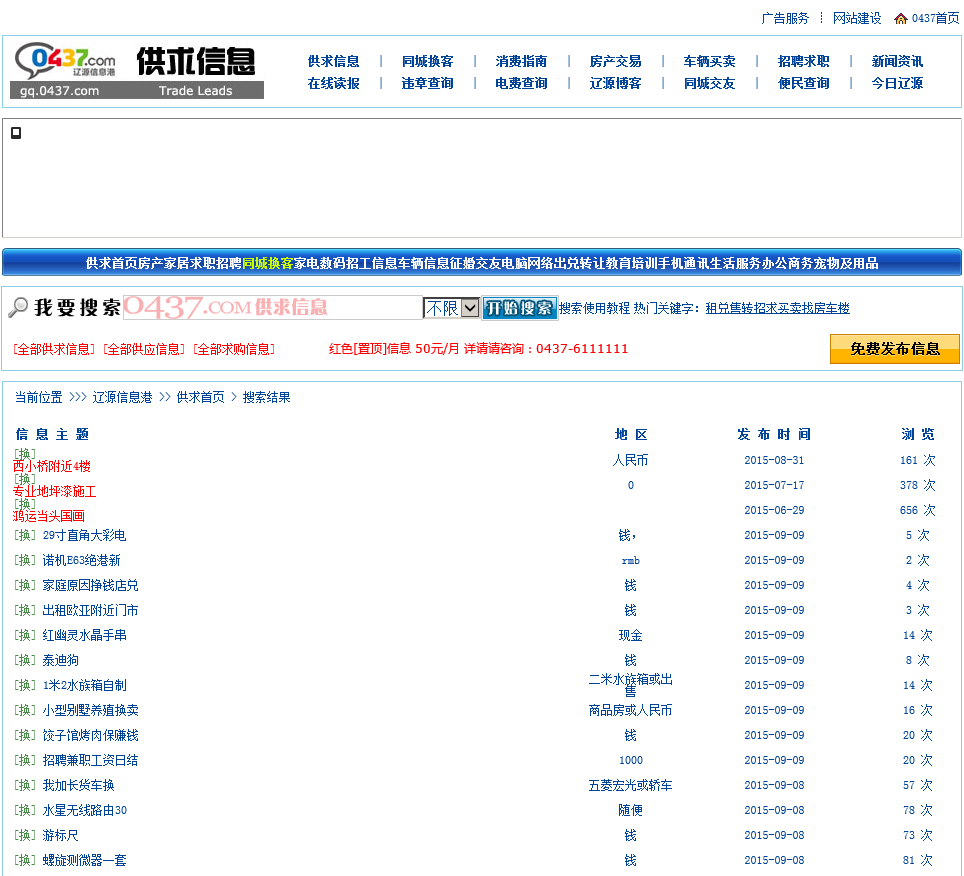Open listing 招聘兼职工资日结
964x876 pixels.
[90, 760]
